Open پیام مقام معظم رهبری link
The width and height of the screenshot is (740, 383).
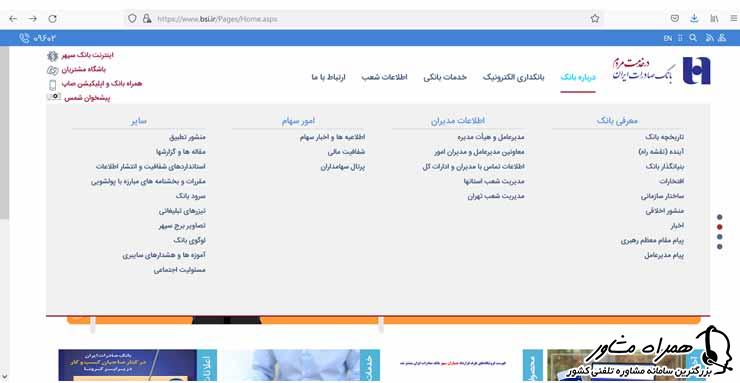tap(652, 241)
